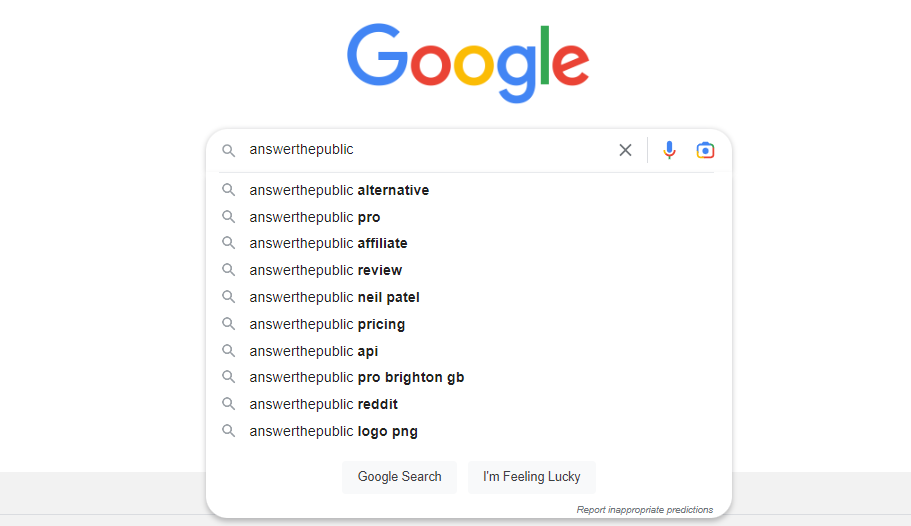911x526 pixels.
Task: Pick the 'answerthepublic review' suggestion
Action: 325,270
